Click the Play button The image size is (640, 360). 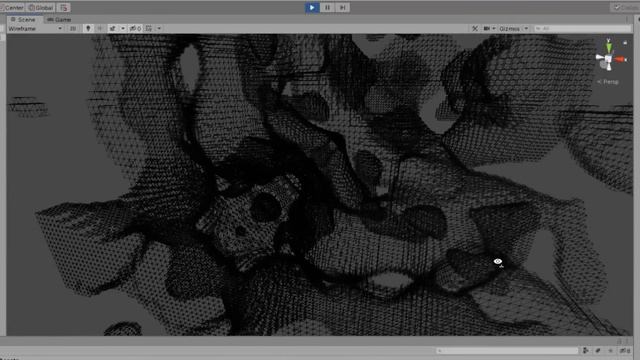click(312, 7)
